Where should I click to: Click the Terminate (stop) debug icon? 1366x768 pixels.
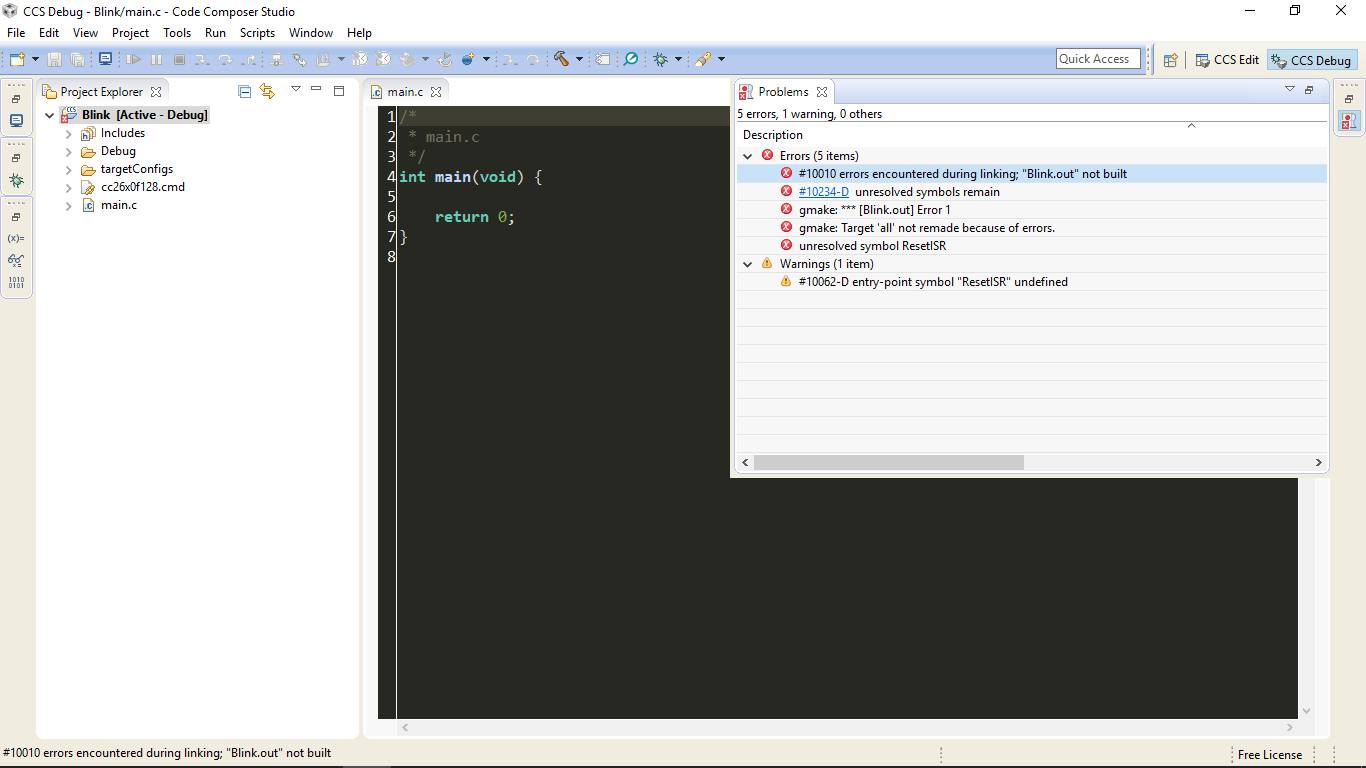click(x=179, y=59)
